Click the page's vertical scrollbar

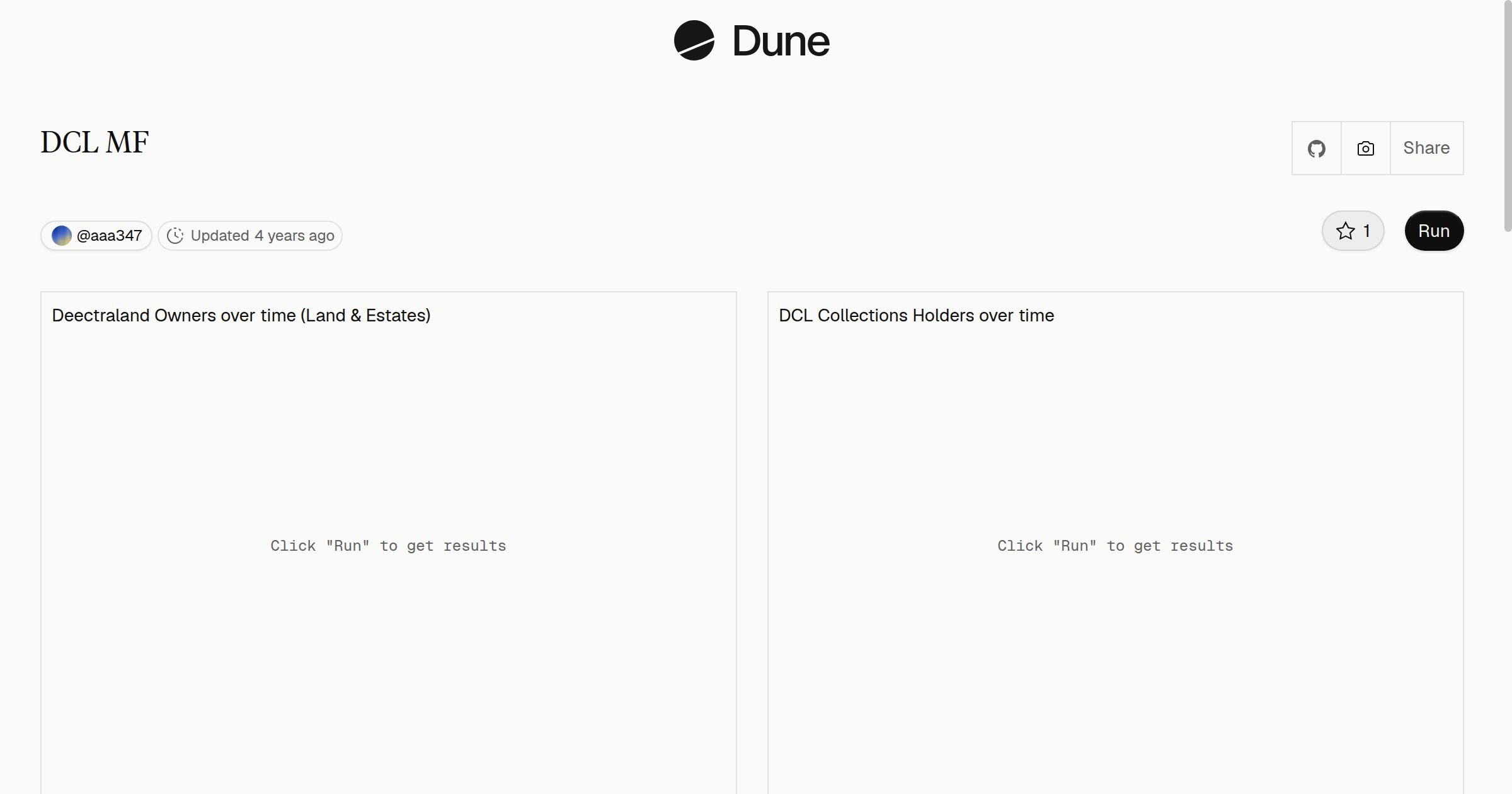pos(1508,117)
